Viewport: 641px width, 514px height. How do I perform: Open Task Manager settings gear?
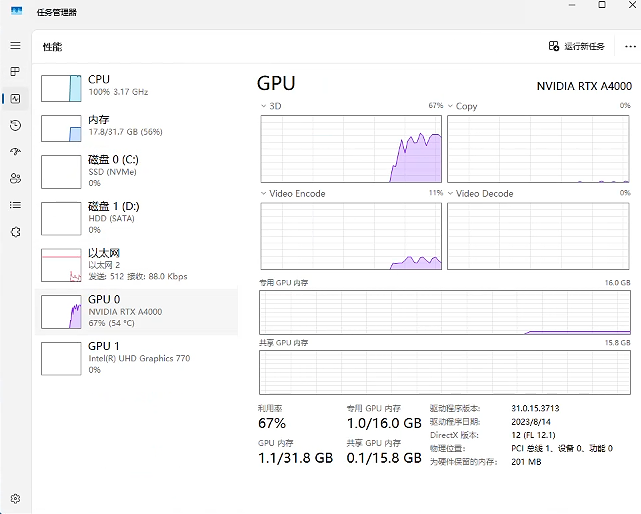coord(15,498)
